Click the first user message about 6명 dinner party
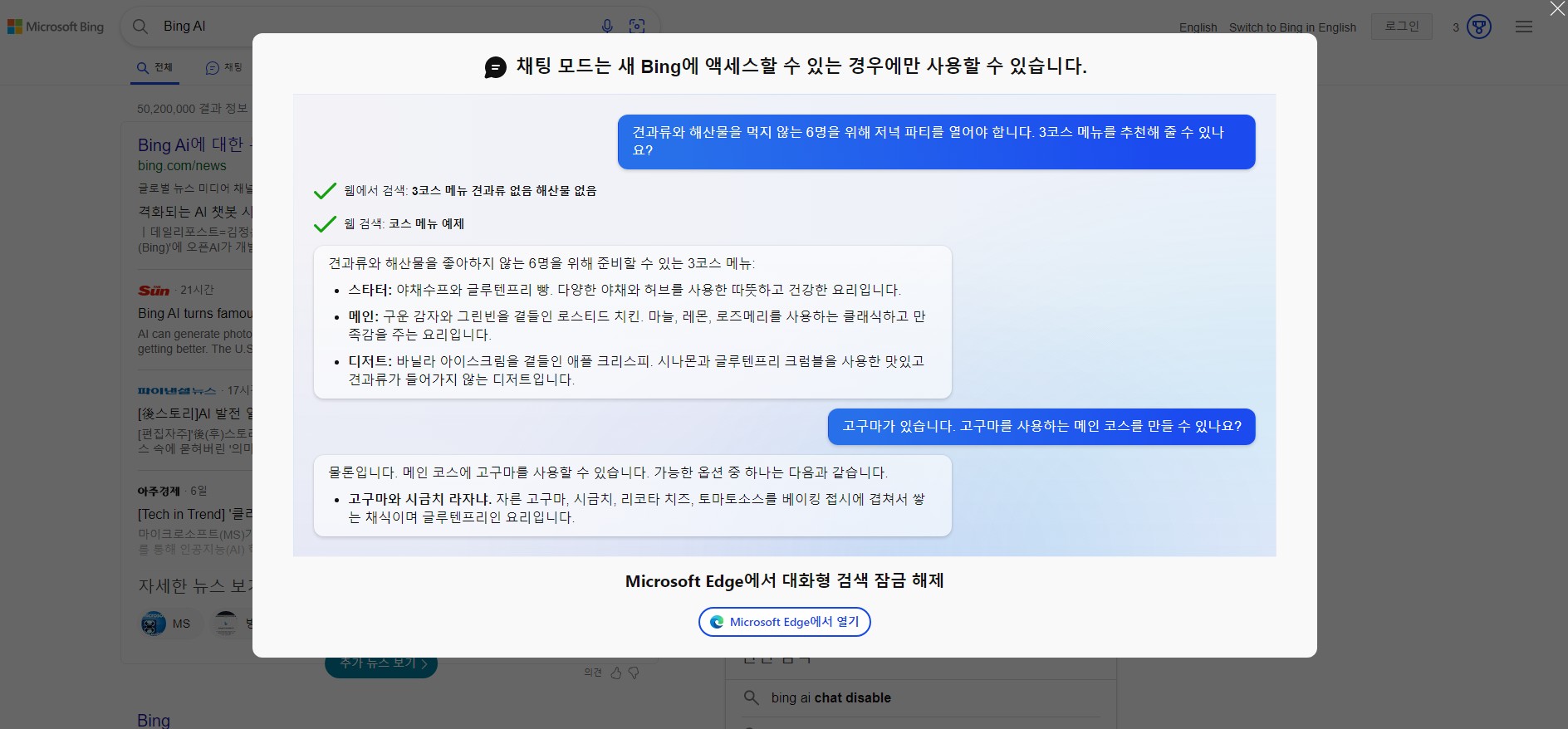1568x729 pixels. coord(936,141)
